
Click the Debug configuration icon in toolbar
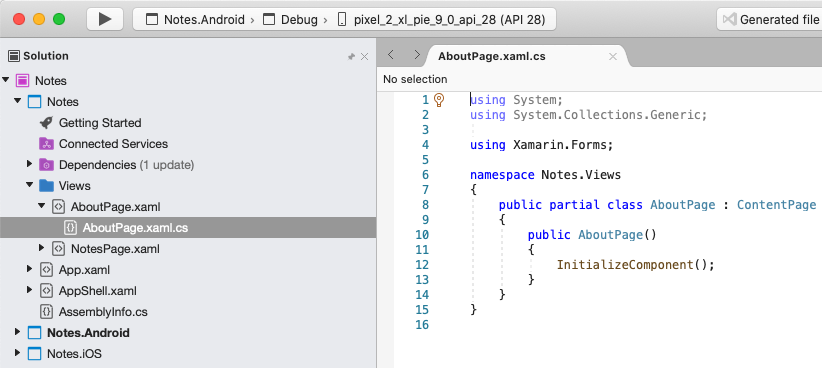269,20
